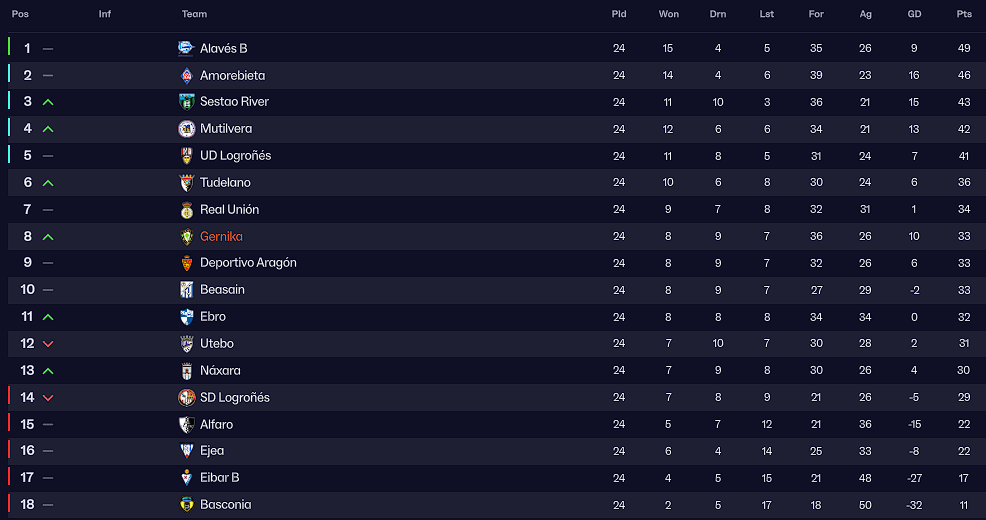The width and height of the screenshot is (986, 520).
Task: Sort table by GD column header
Action: pyautogui.click(x=914, y=14)
